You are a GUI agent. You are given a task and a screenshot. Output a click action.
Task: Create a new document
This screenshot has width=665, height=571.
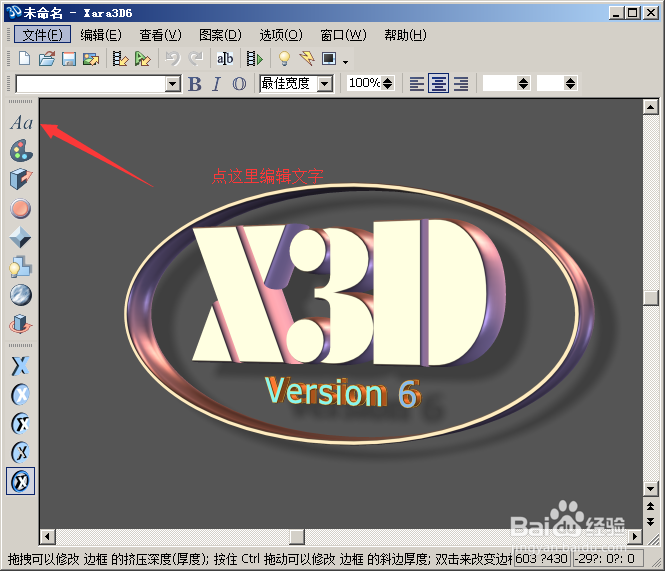coord(25,58)
